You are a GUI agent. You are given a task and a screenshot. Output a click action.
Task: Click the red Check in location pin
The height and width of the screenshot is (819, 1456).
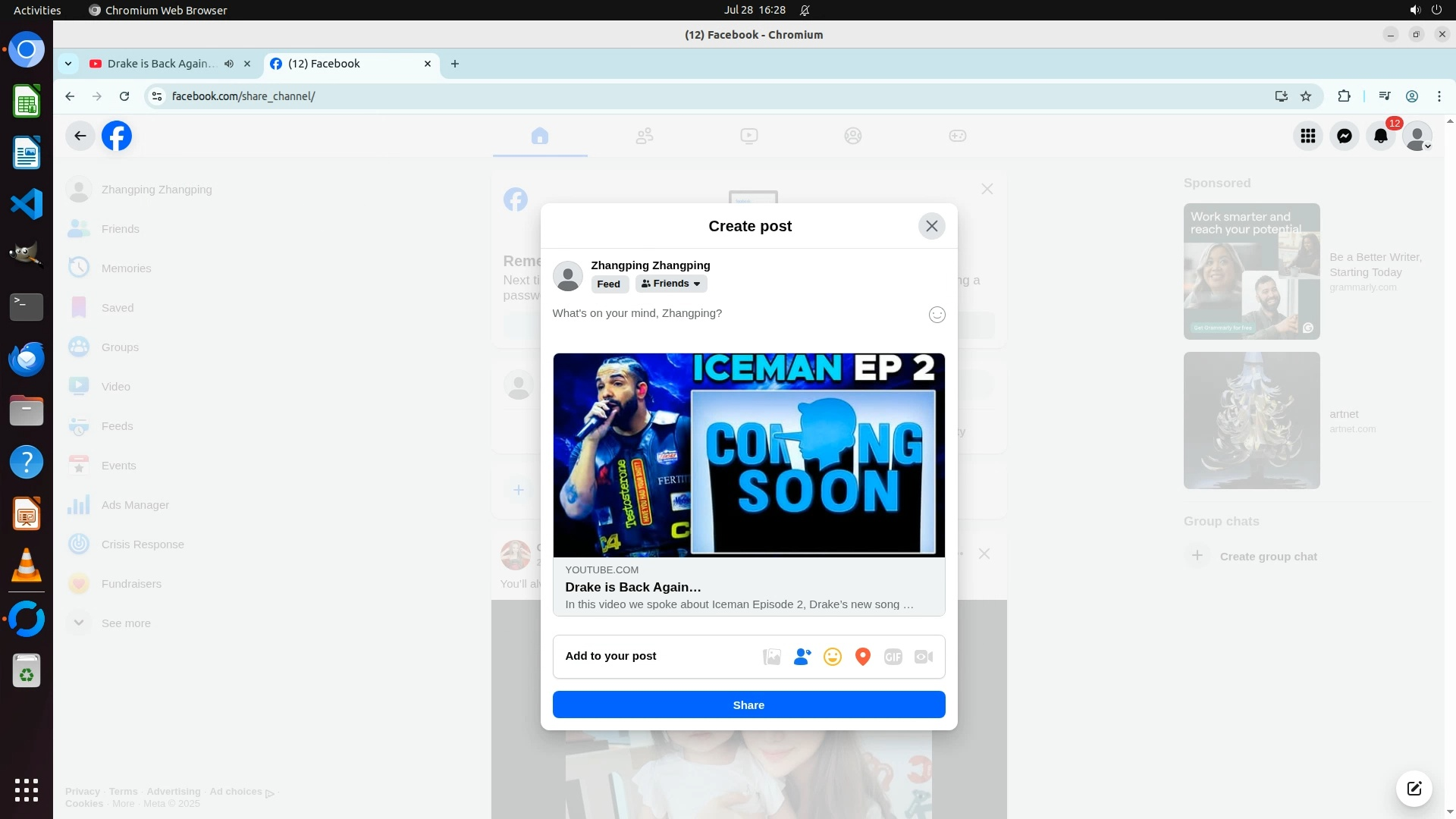862,657
